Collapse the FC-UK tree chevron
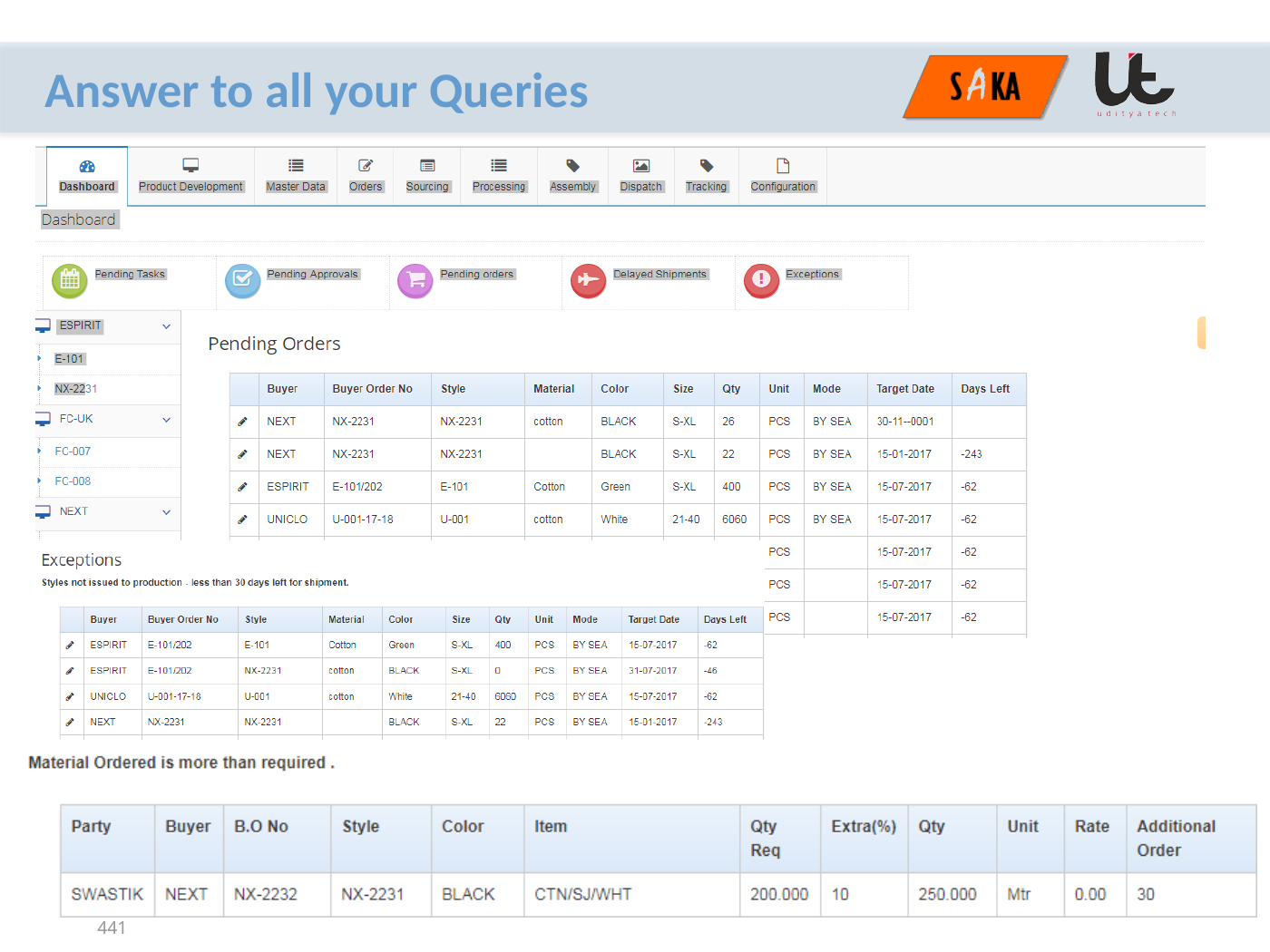This screenshot has width=1270, height=952. (166, 420)
